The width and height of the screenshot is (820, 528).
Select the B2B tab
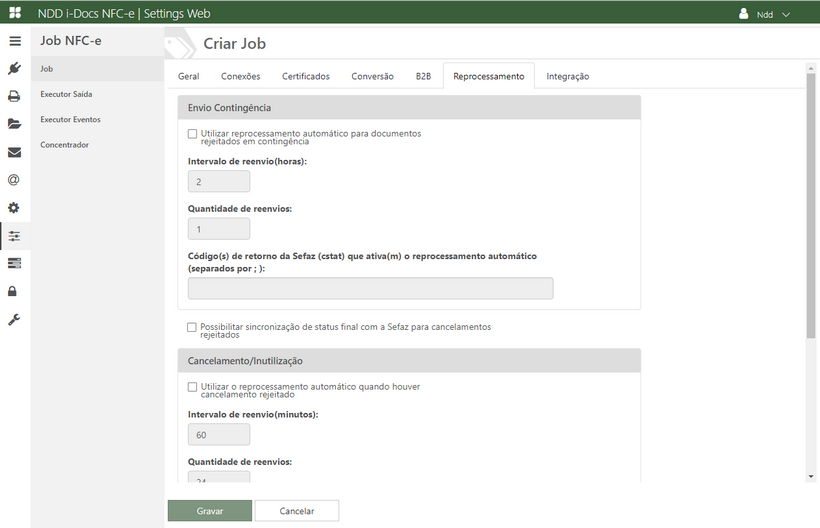point(424,76)
